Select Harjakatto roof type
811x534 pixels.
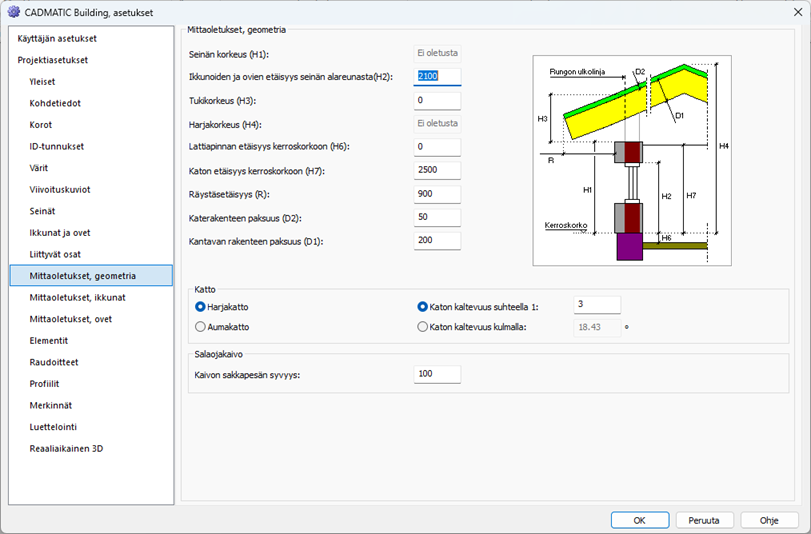click(201, 306)
